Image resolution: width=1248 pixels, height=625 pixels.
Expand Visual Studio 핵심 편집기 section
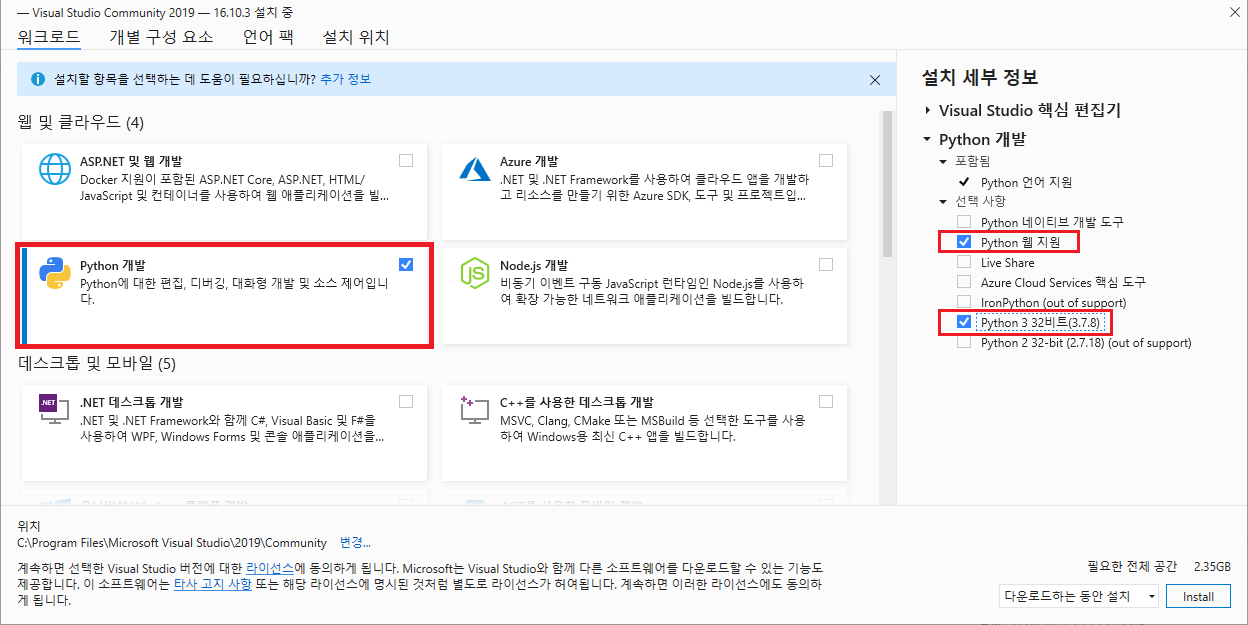tap(928, 110)
